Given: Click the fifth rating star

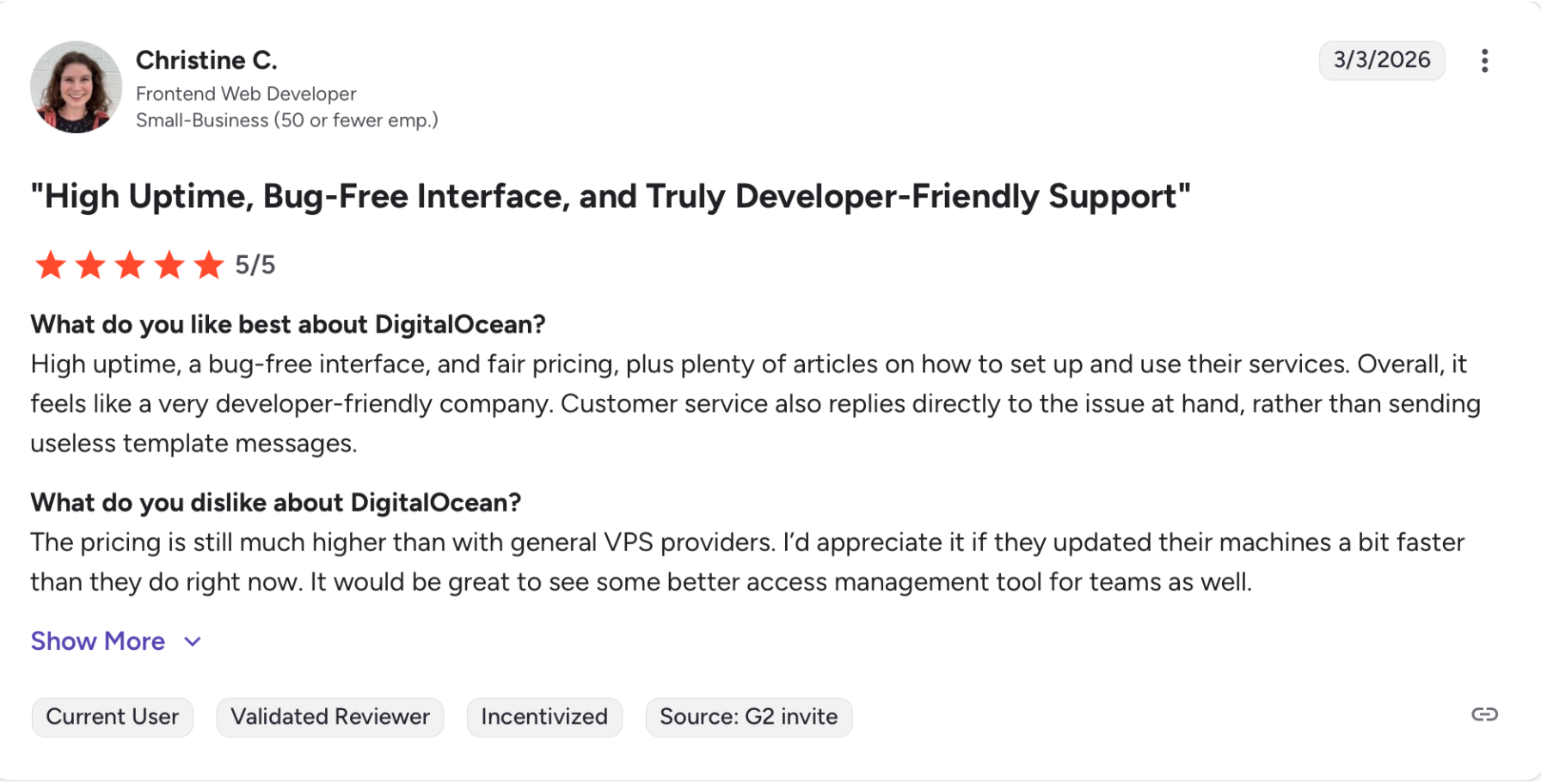Looking at the screenshot, I should point(209,265).
